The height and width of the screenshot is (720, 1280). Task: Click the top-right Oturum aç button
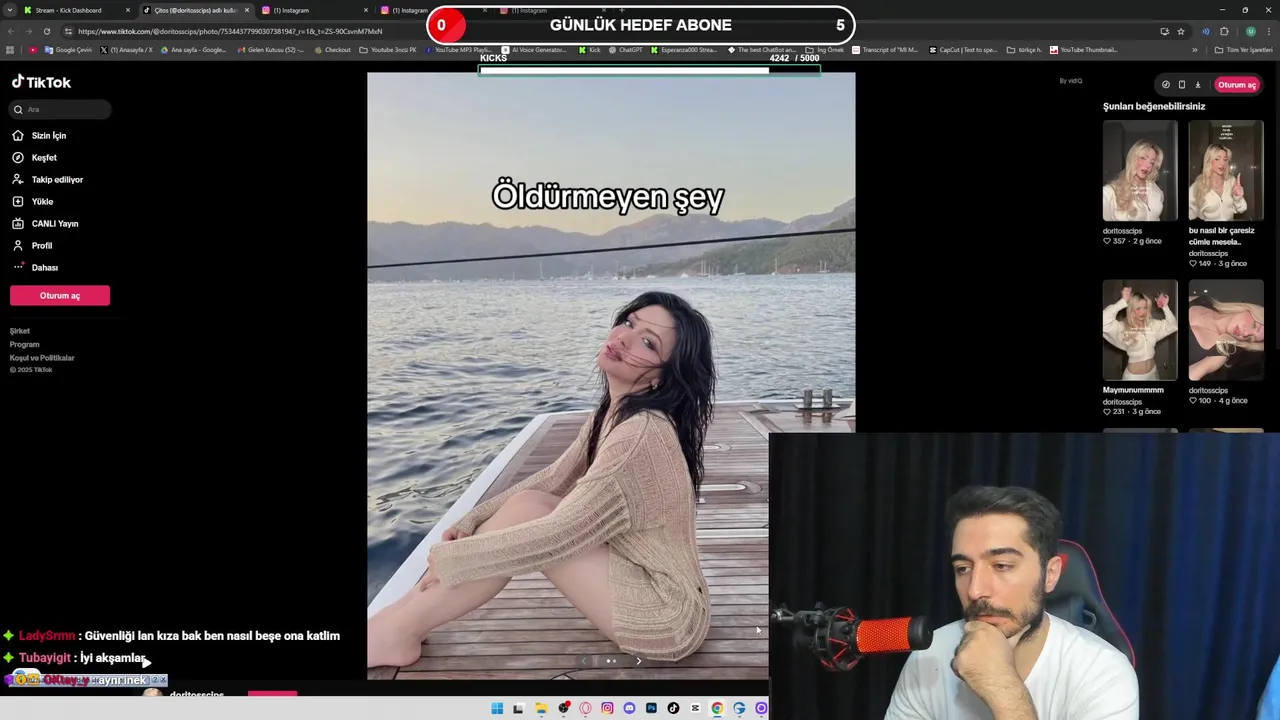pos(1236,85)
